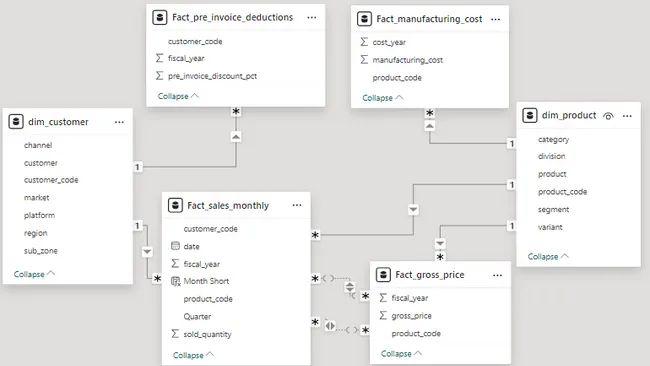Select fiscal_year in Fact_pre_invoice_deductions
The image size is (650, 366).
[186, 58]
